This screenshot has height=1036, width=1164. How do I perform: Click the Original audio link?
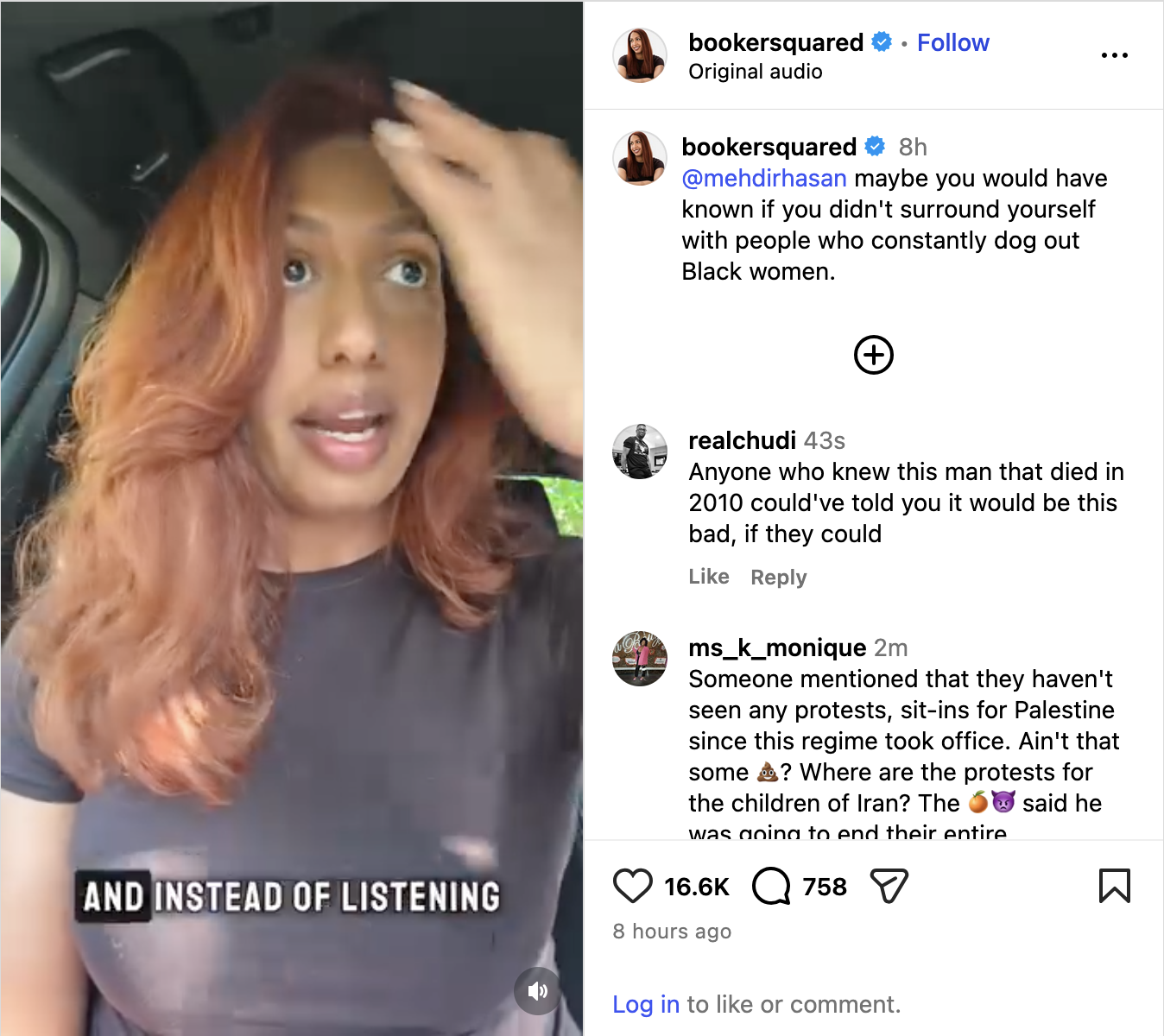click(755, 72)
